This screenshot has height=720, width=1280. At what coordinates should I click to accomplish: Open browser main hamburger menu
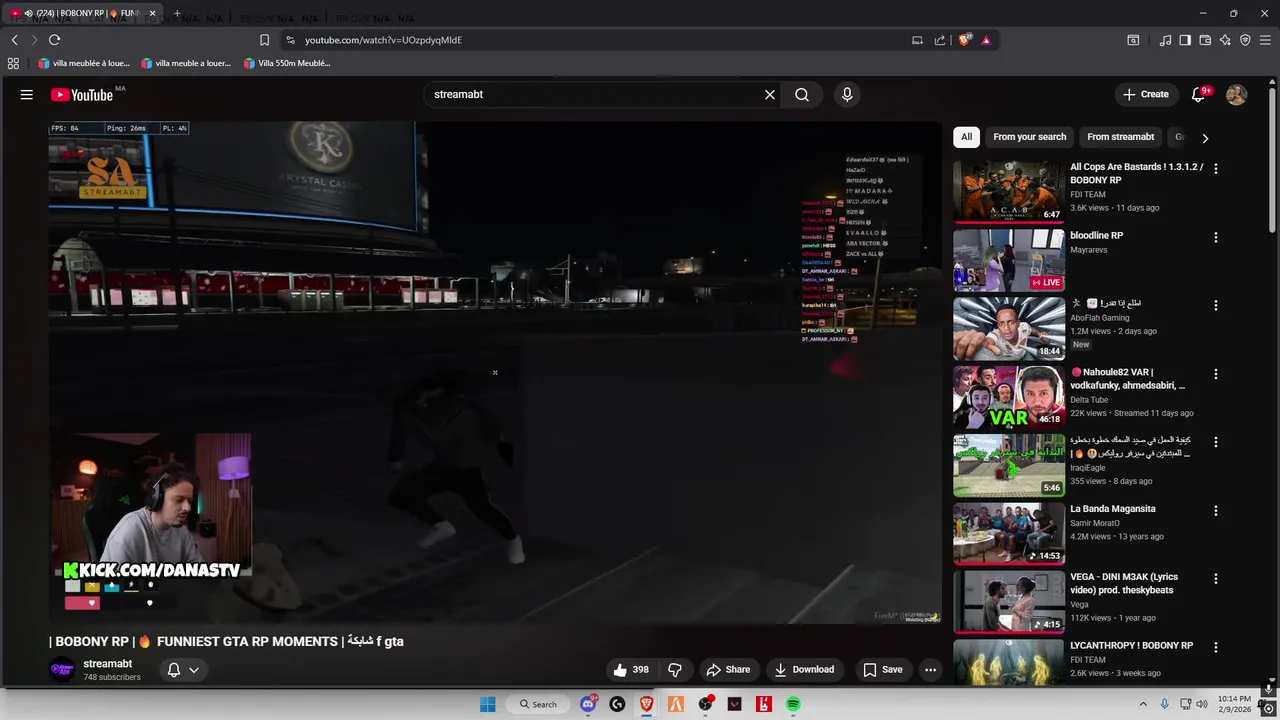click(x=1265, y=40)
